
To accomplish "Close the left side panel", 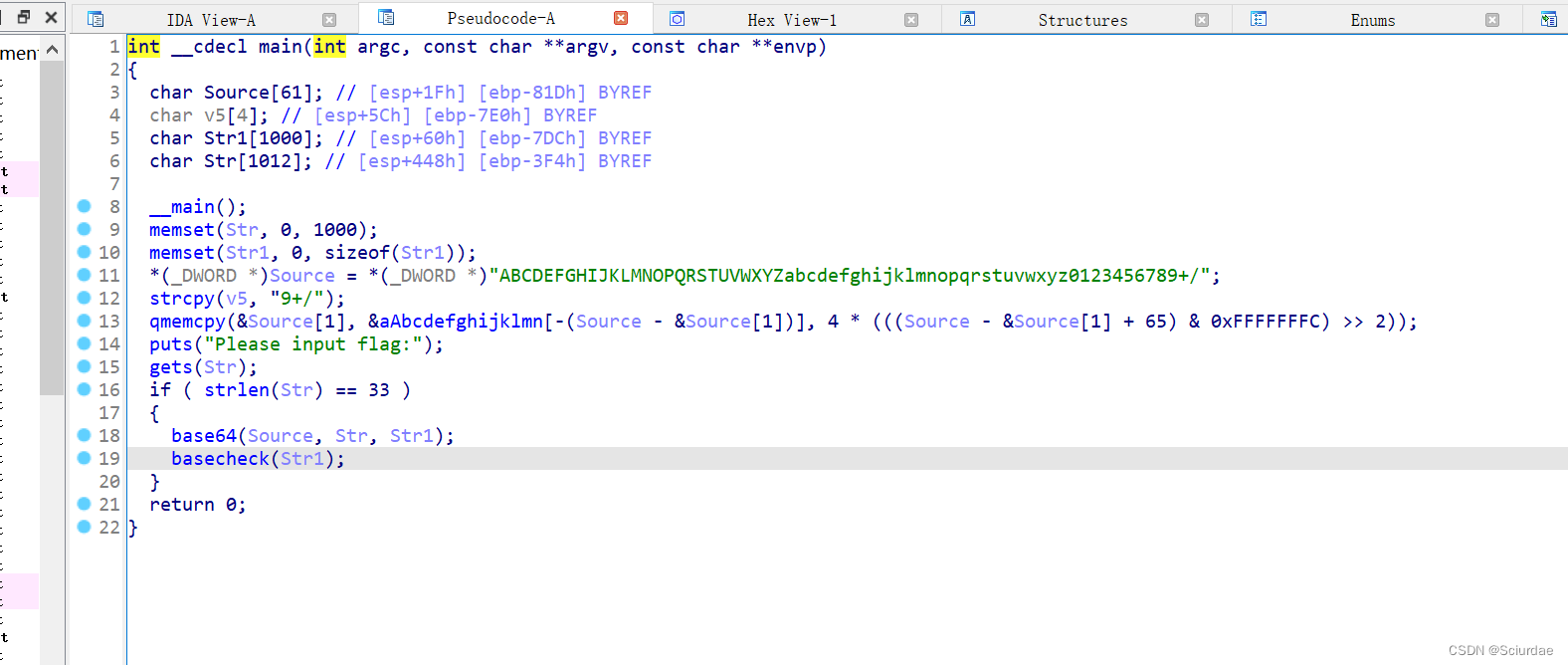I will tap(51, 17).
